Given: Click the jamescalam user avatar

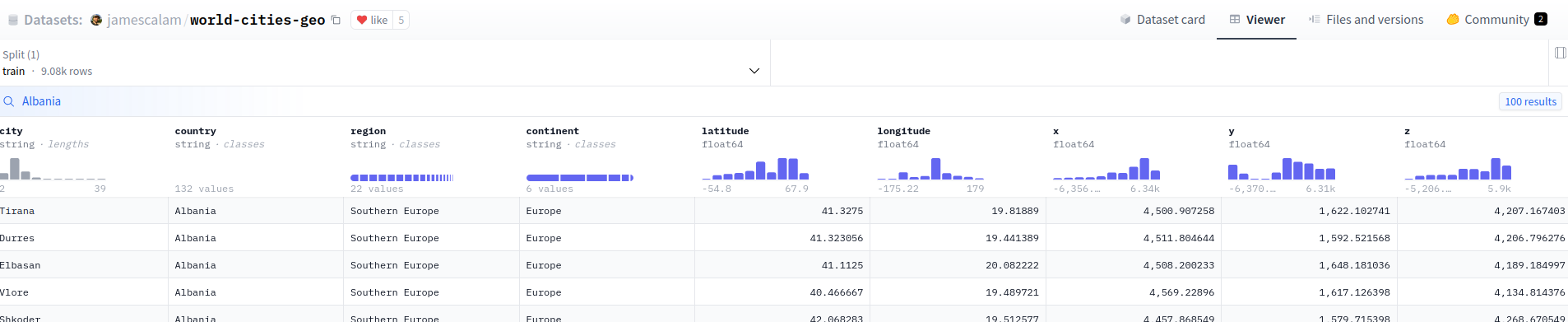Looking at the screenshot, I should click(96, 20).
